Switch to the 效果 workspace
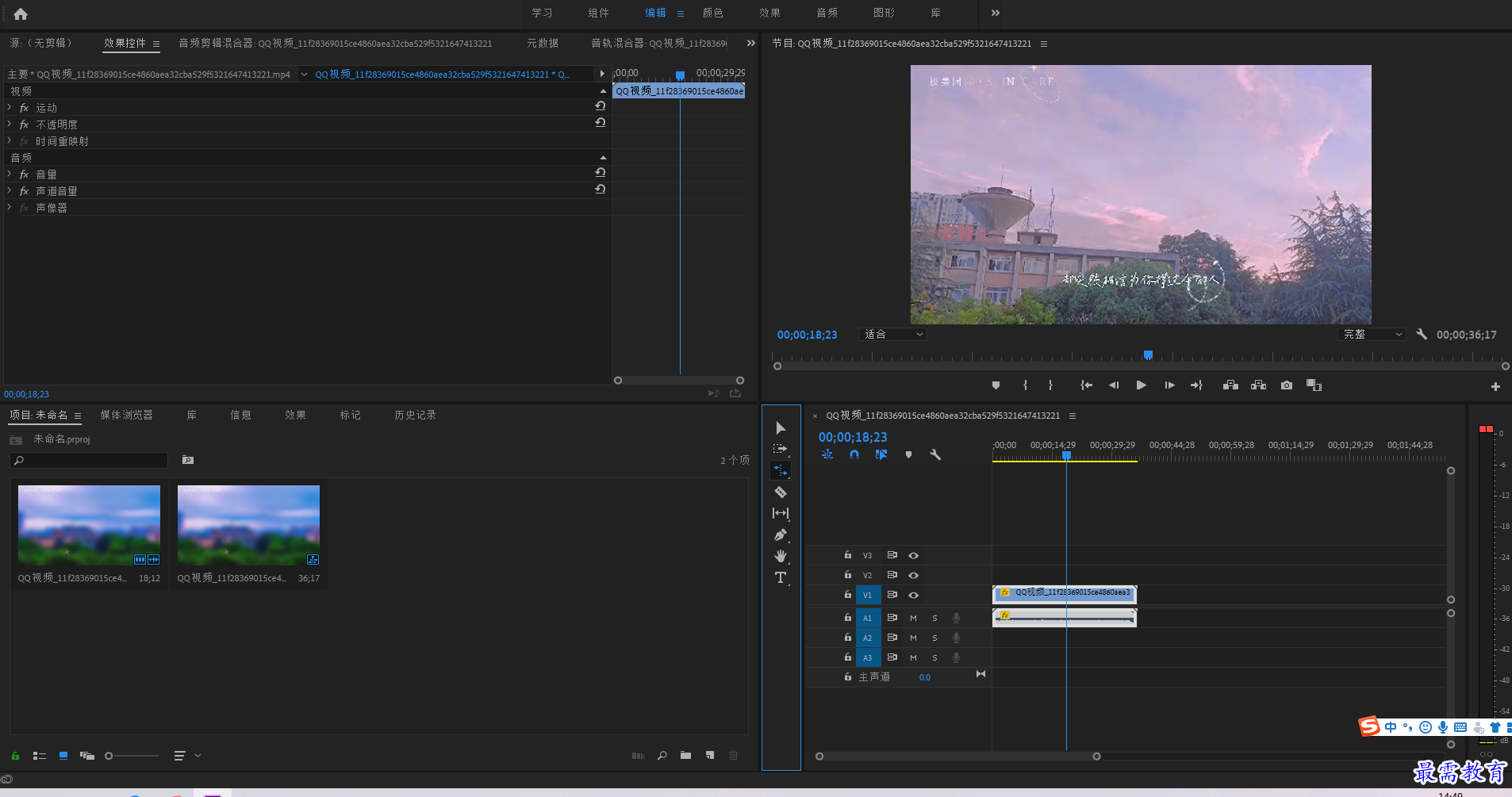The width and height of the screenshot is (1512, 797). (x=769, y=13)
